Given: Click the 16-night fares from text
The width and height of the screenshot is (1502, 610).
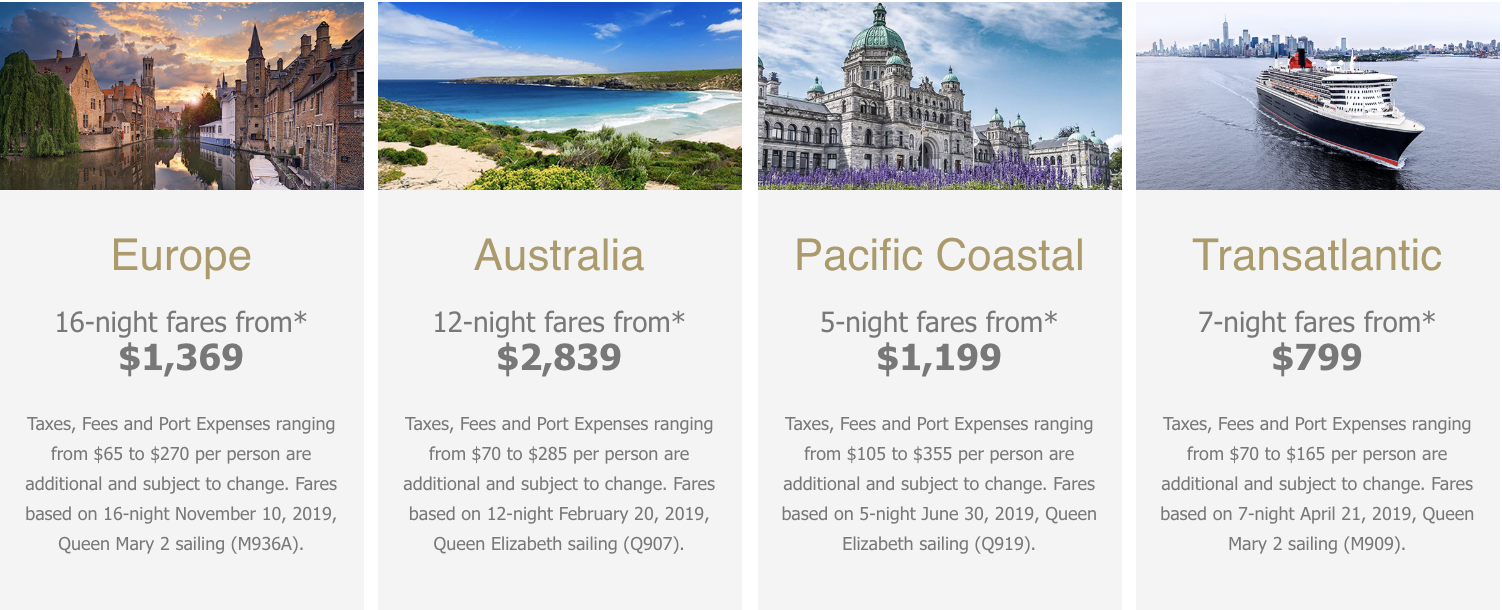Looking at the screenshot, I should pos(181,322).
